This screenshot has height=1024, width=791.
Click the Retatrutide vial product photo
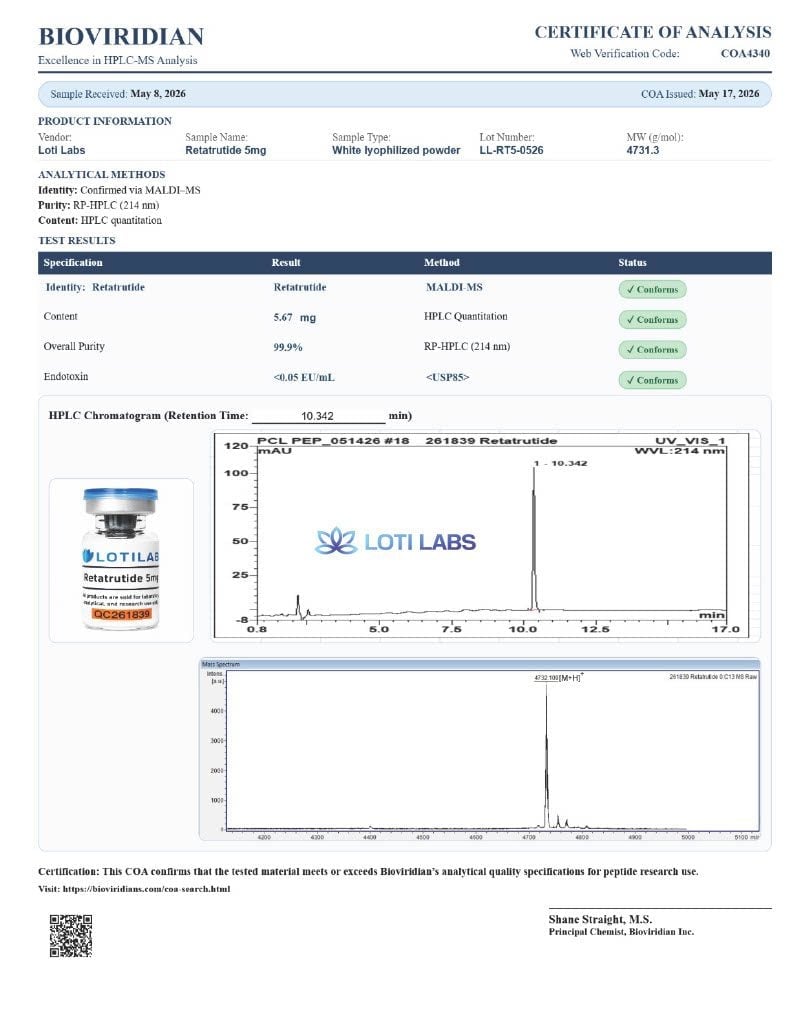coord(121,560)
